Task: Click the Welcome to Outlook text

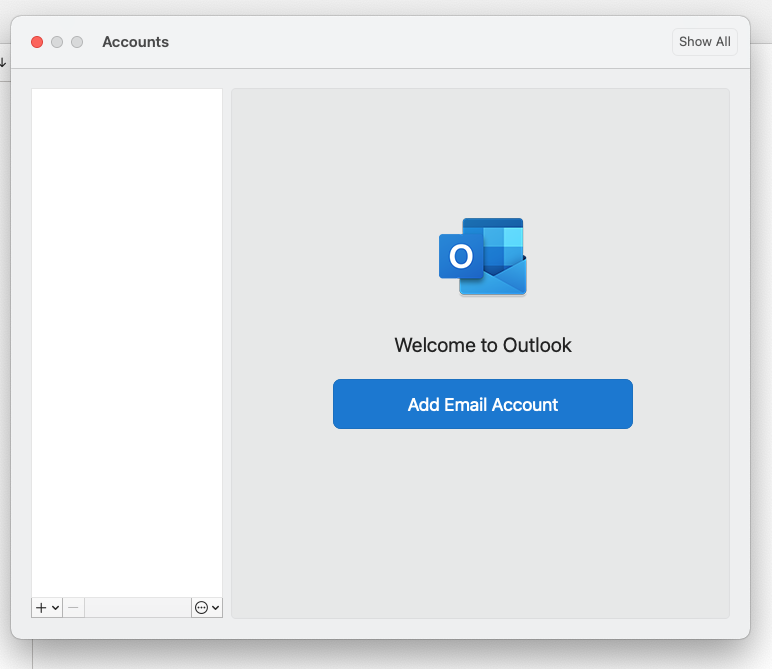Action: pos(482,345)
